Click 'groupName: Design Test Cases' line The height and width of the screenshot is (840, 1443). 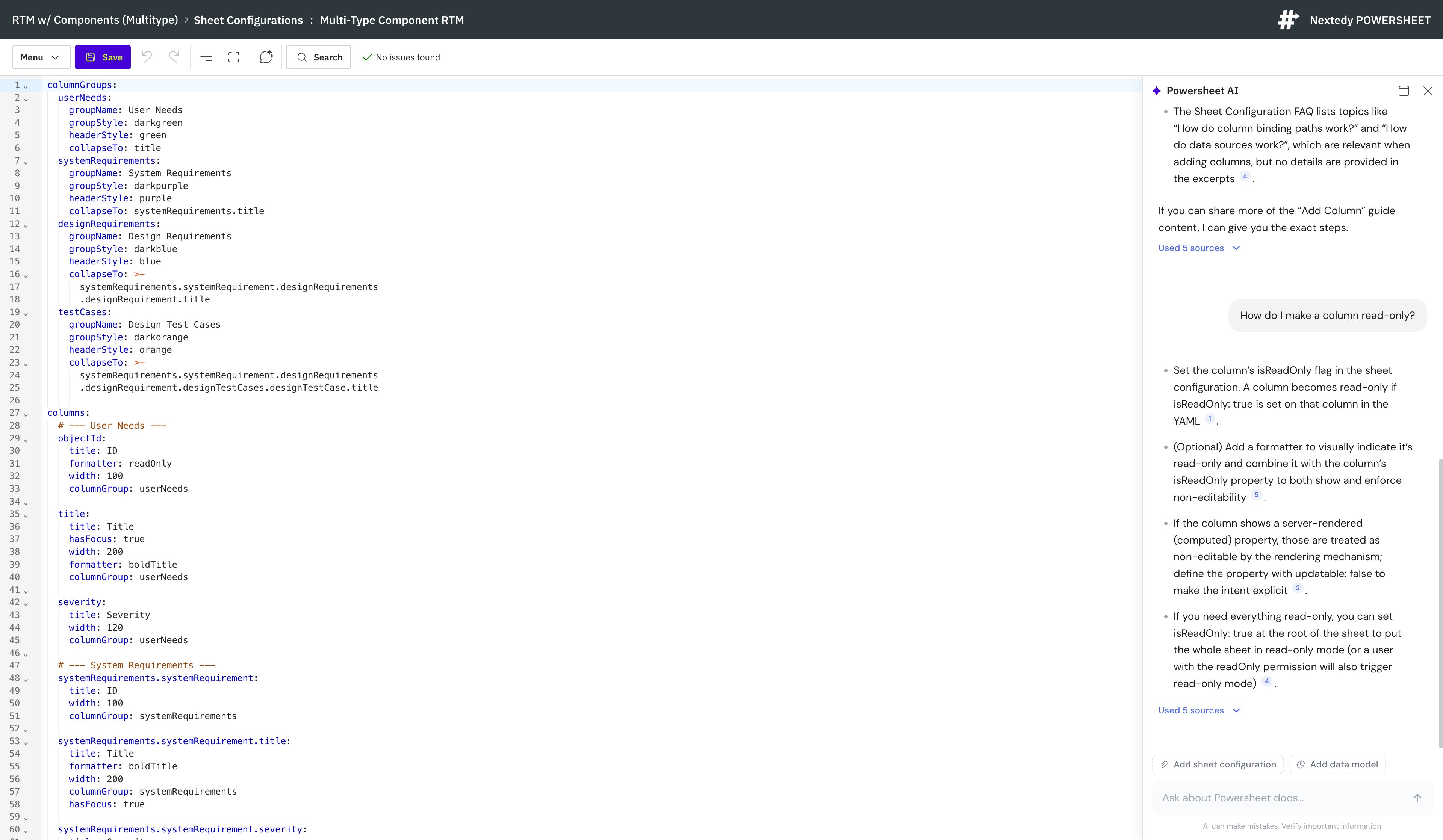pyautogui.click(x=144, y=324)
